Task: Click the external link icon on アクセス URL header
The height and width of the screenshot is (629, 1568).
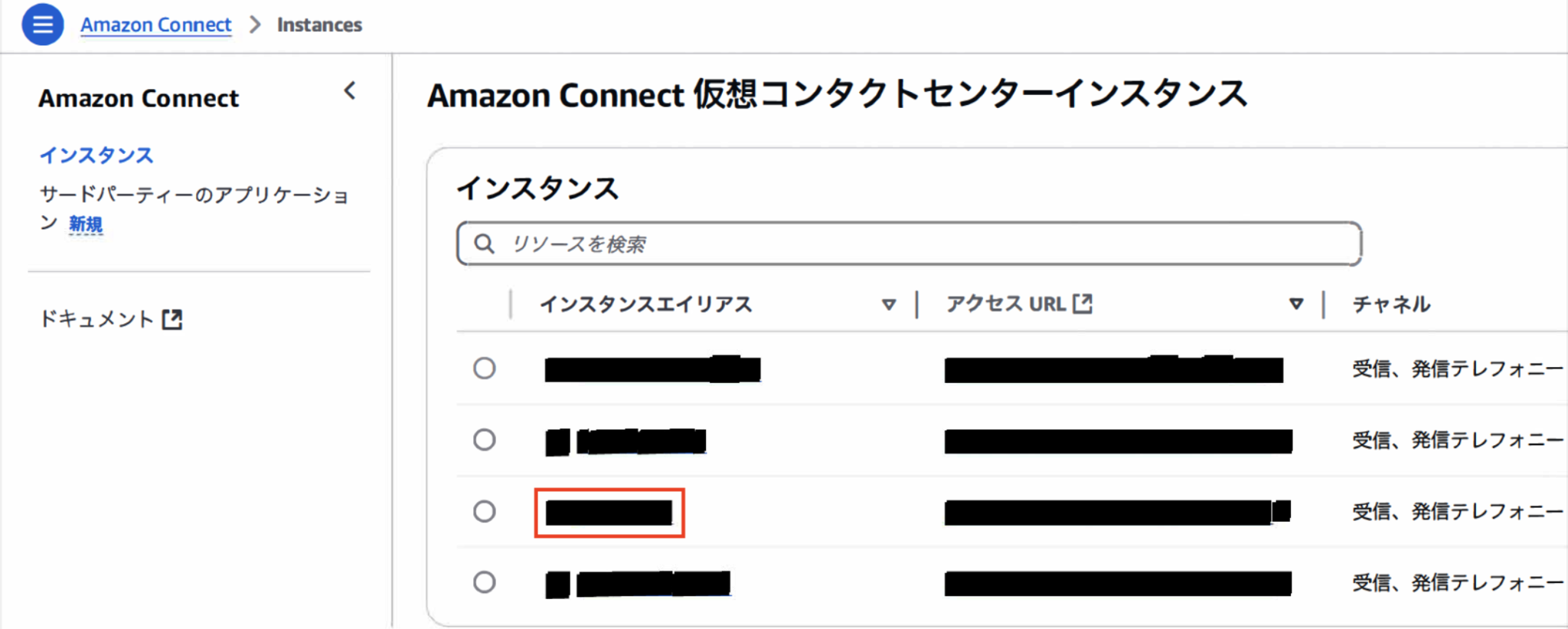Action: coord(1082,303)
